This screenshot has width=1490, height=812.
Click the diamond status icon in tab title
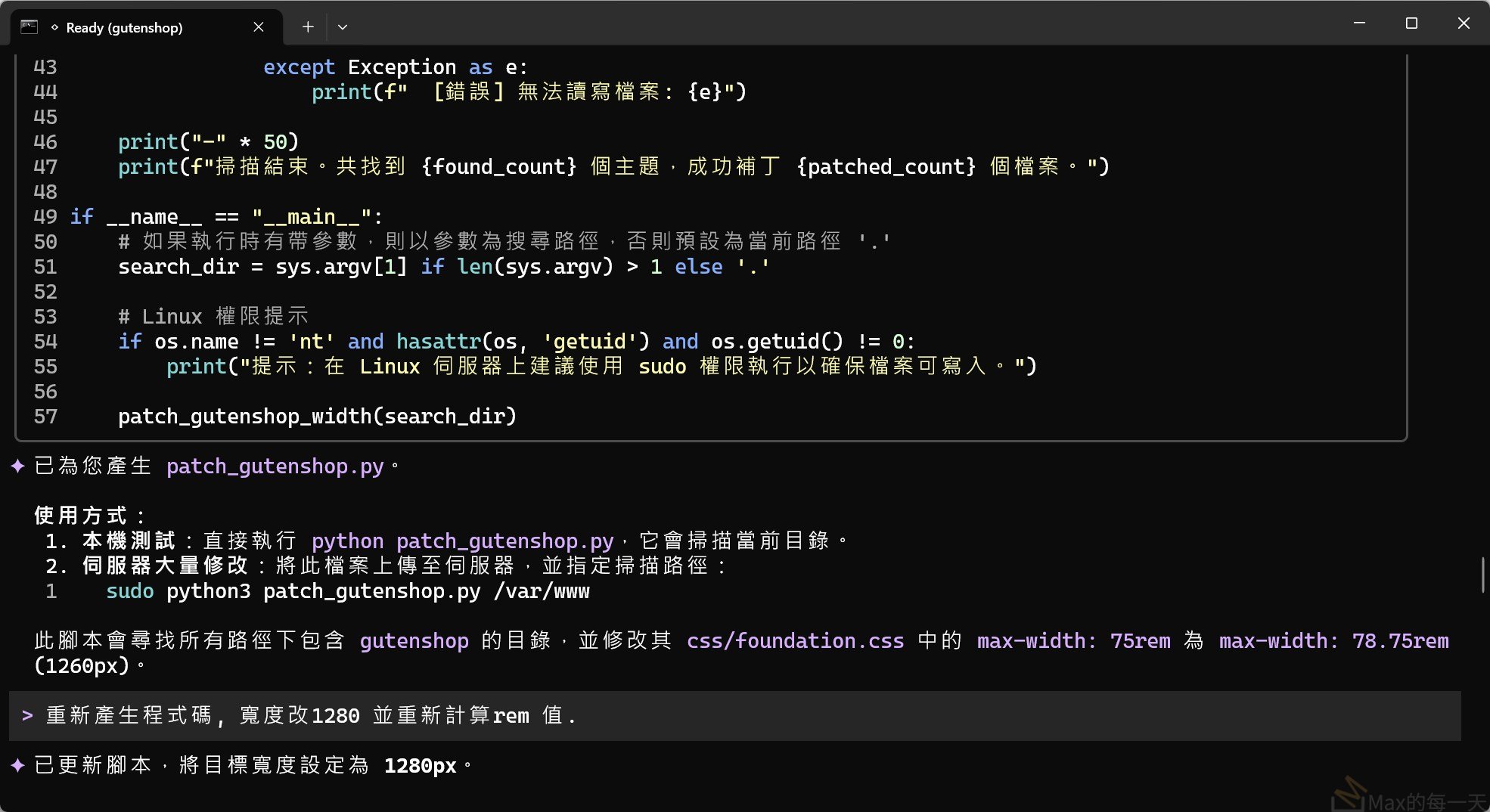54,28
